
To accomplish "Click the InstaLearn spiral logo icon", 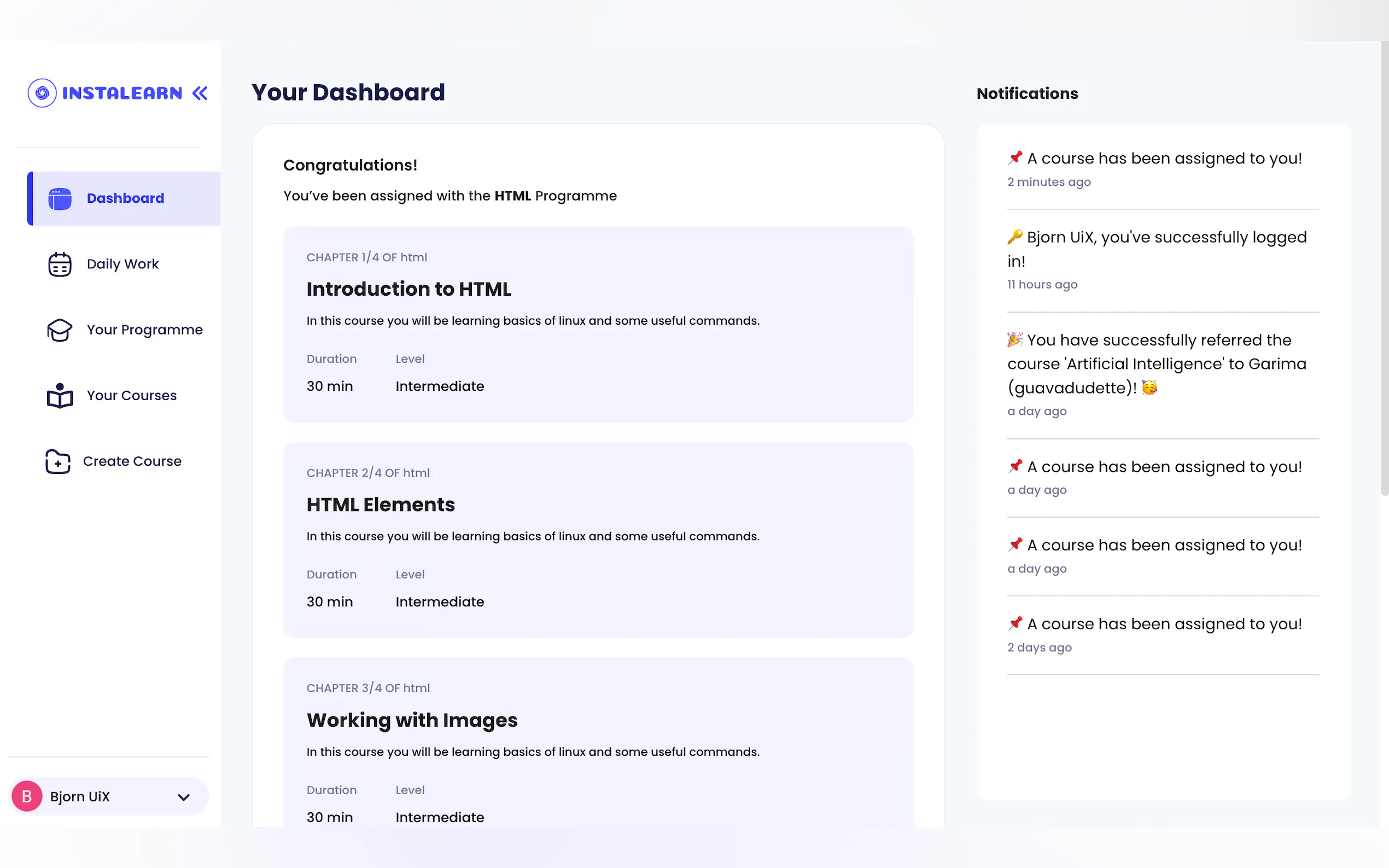I will click(42, 93).
